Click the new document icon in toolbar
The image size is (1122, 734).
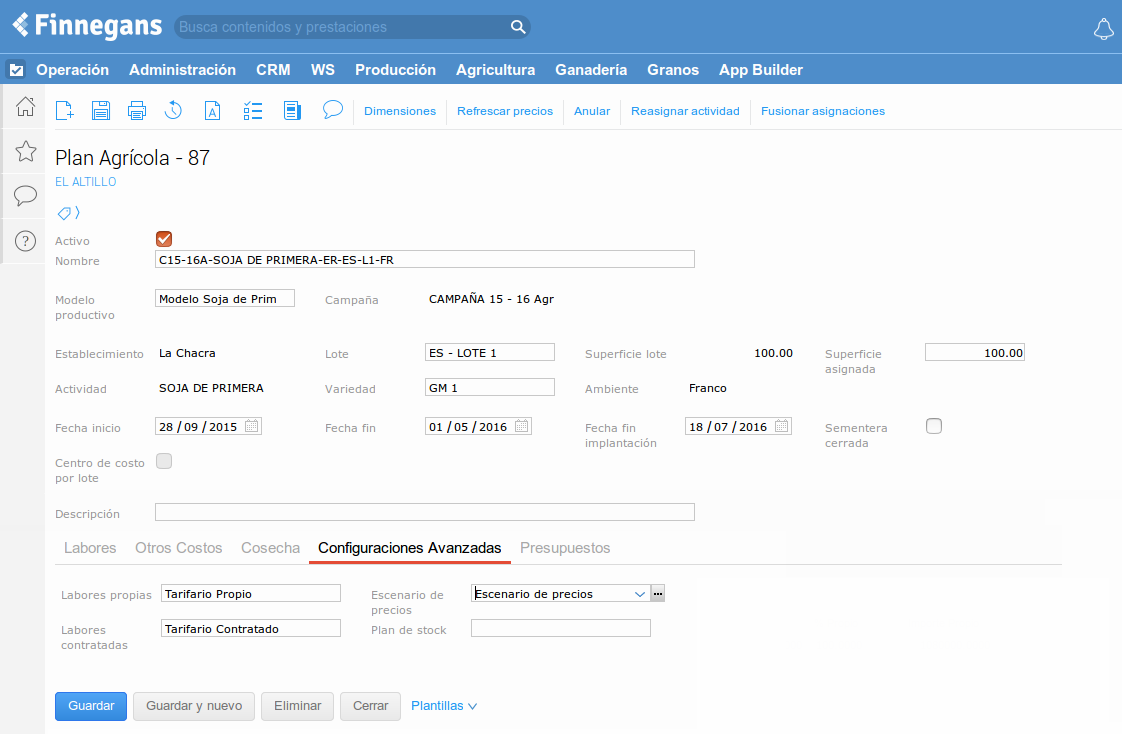pyautogui.click(x=65, y=111)
